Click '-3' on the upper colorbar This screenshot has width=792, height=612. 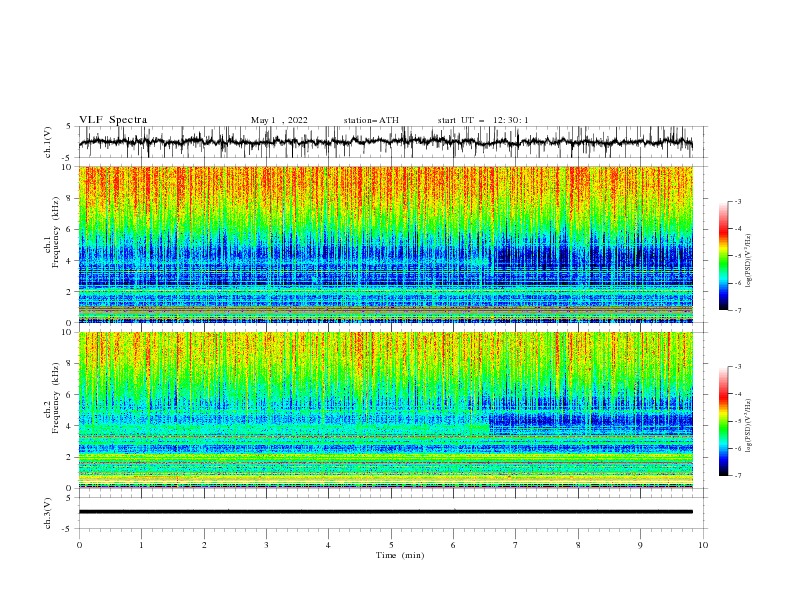[x=737, y=202]
